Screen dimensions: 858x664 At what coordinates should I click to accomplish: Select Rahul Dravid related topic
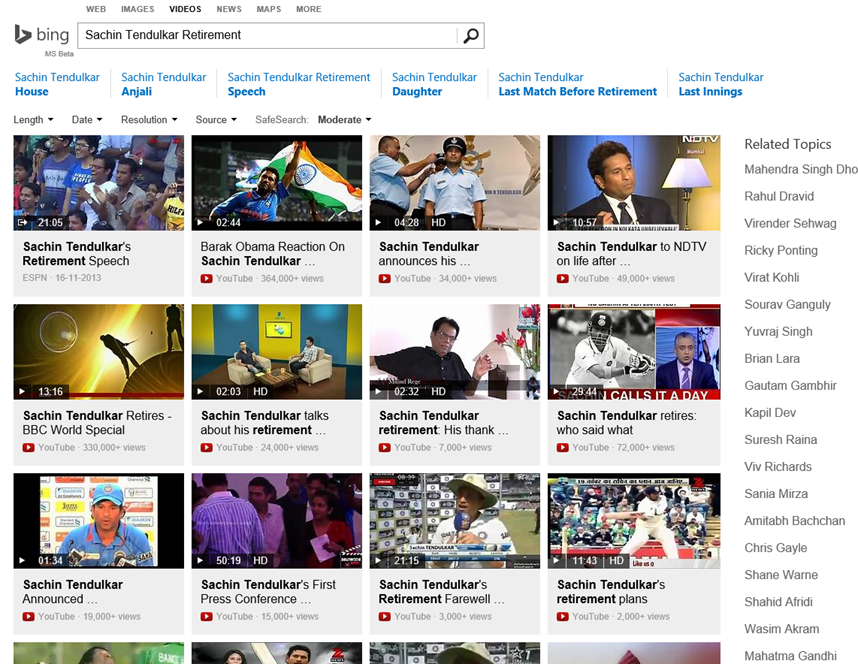click(779, 197)
